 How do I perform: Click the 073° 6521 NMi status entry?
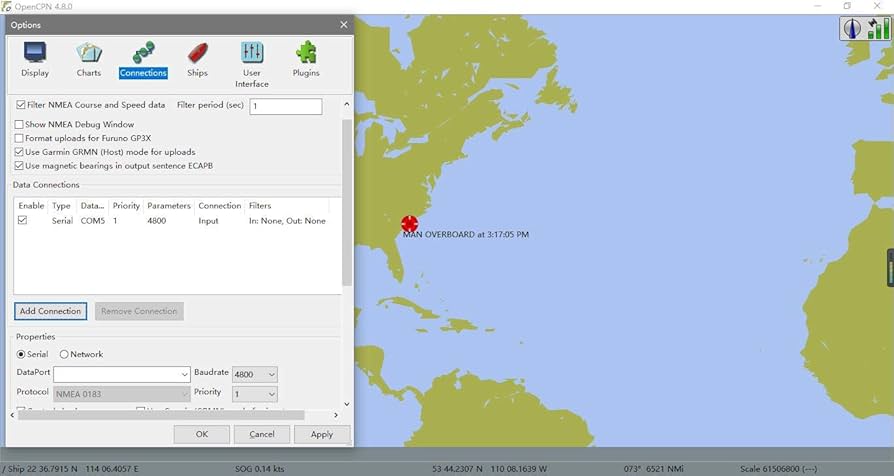(x=653, y=469)
